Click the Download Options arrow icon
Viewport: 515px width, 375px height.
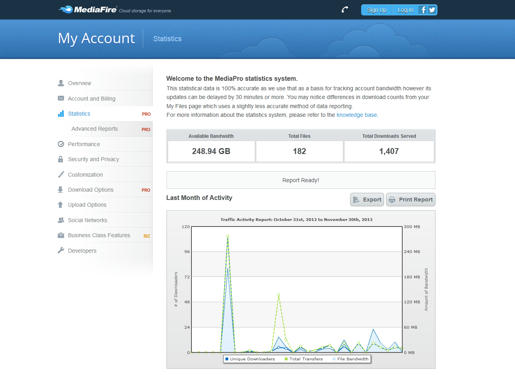point(60,190)
